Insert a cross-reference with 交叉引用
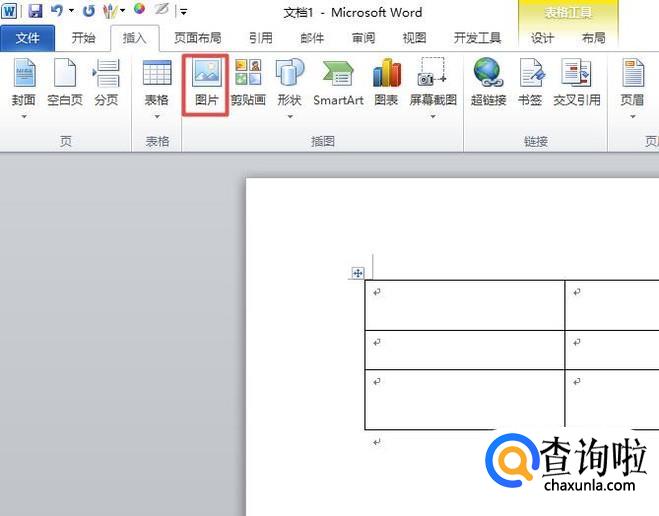The image size is (659, 516). pyautogui.click(x=577, y=82)
